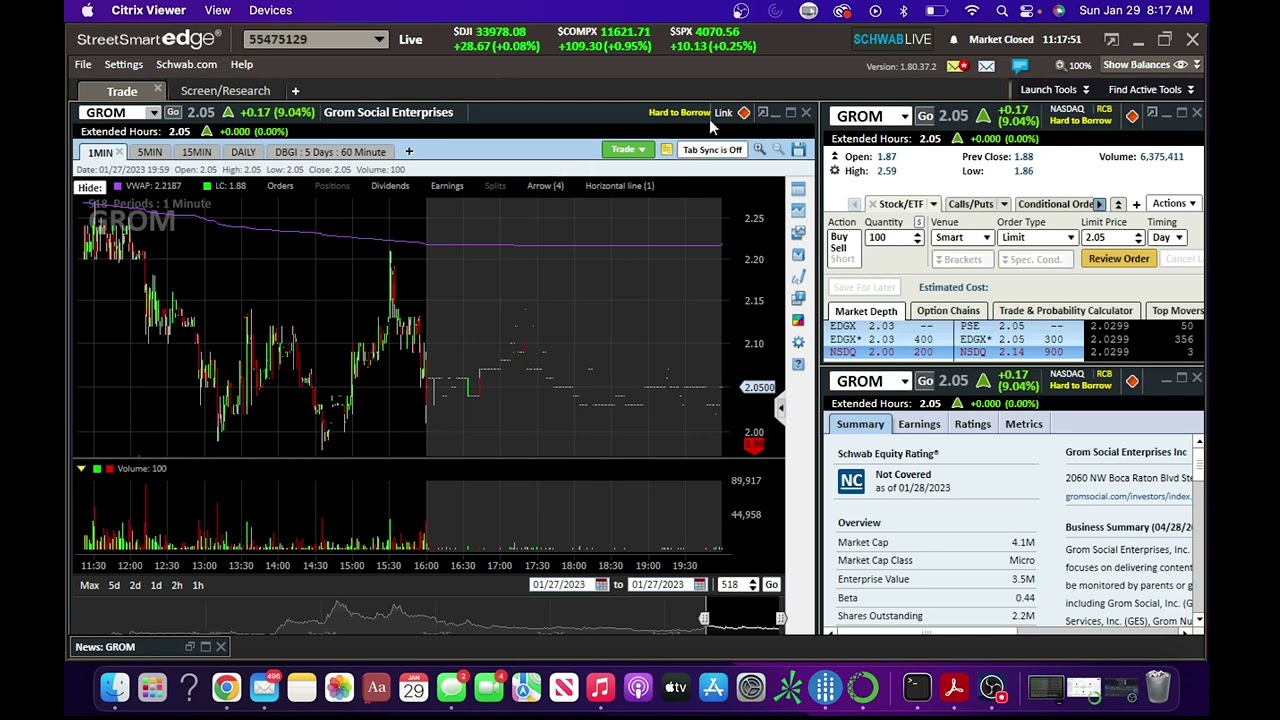Open chart settings gear in right sidebar
Viewport: 1280px width, 720px height.
[x=798, y=342]
